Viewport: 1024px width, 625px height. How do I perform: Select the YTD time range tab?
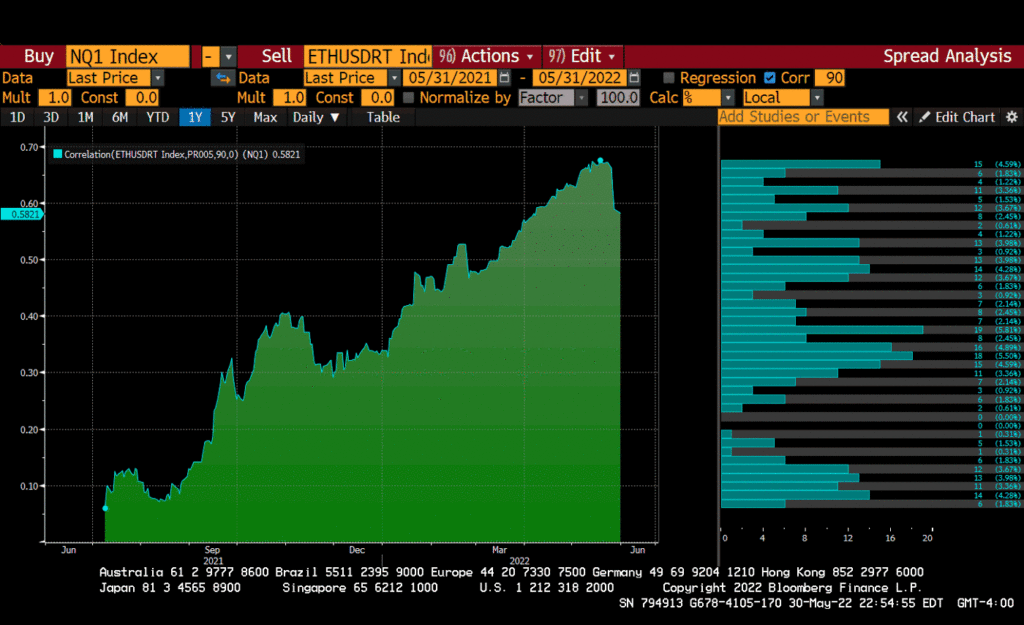[x=157, y=117]
